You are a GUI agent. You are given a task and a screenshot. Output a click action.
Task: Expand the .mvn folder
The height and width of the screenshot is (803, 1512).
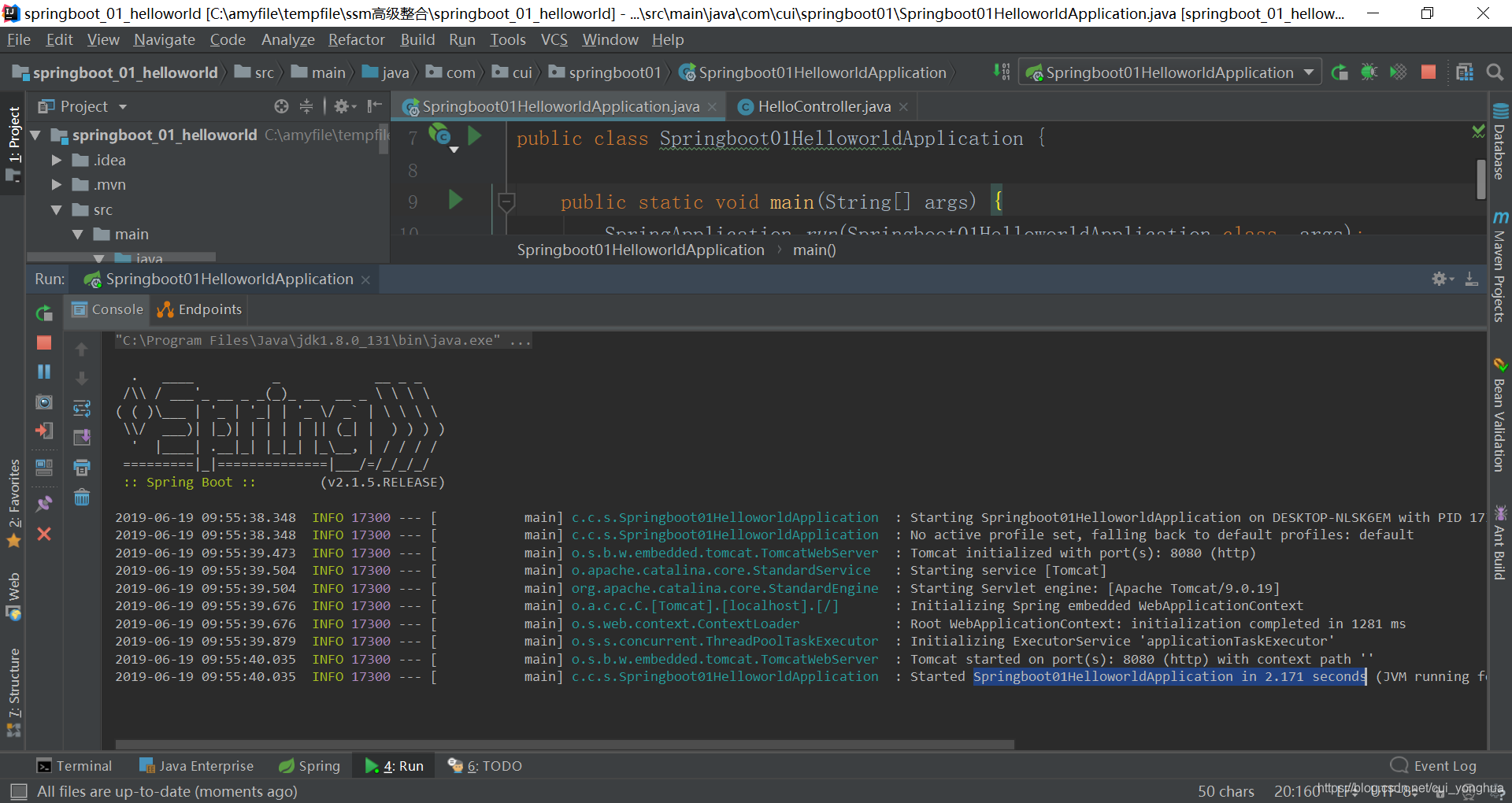57,185
